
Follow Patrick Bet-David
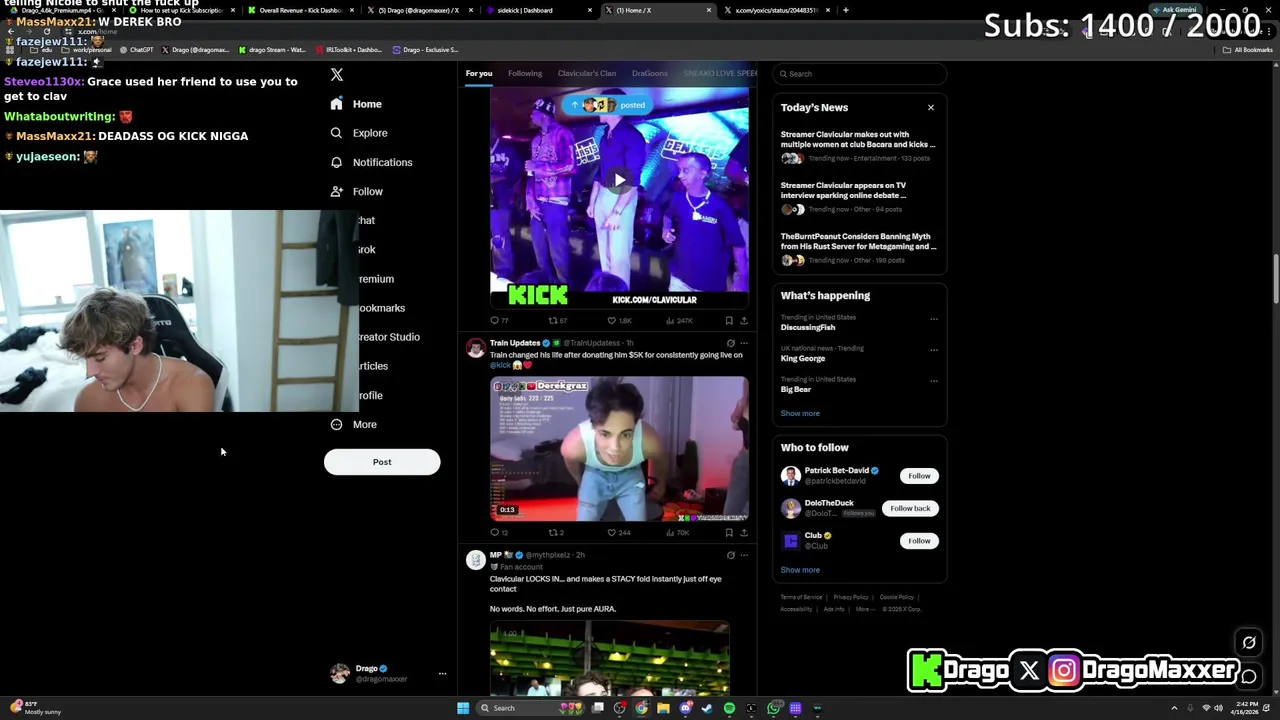[919, 476]
